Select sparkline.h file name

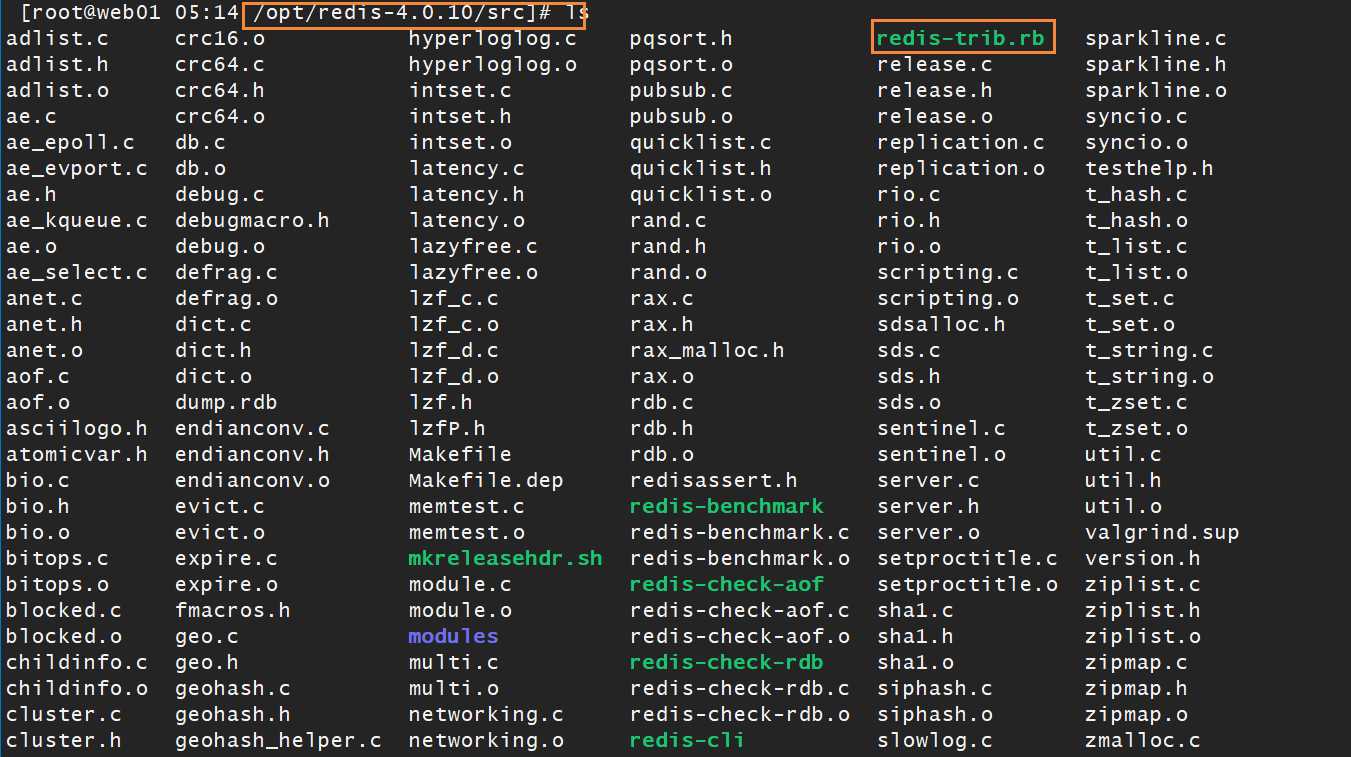tap(1156, 64)
